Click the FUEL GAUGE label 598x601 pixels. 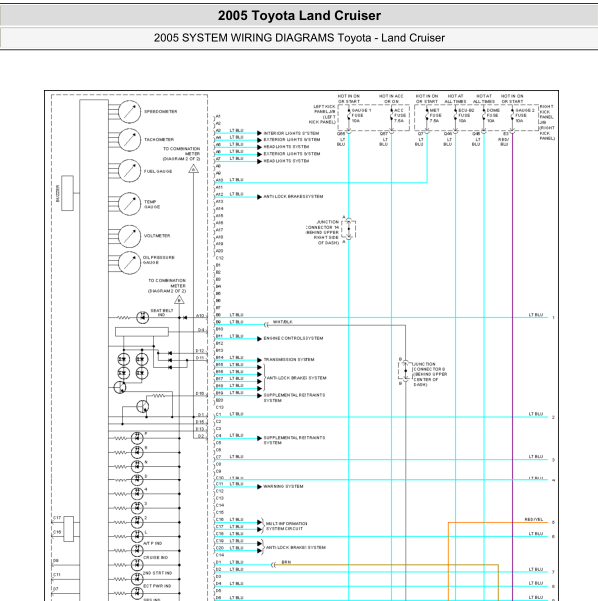[x=158, y=171]
